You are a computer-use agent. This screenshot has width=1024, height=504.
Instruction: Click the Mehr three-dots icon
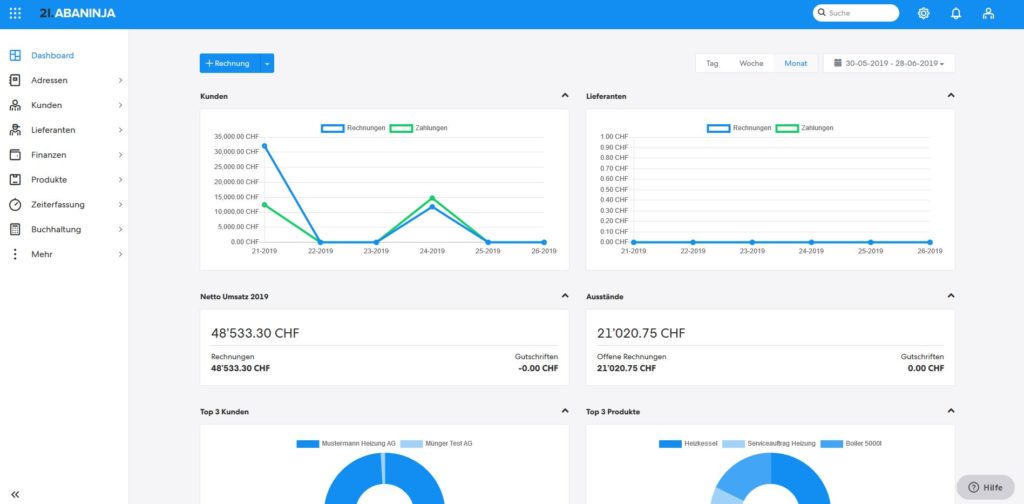[x=15, y=254]
